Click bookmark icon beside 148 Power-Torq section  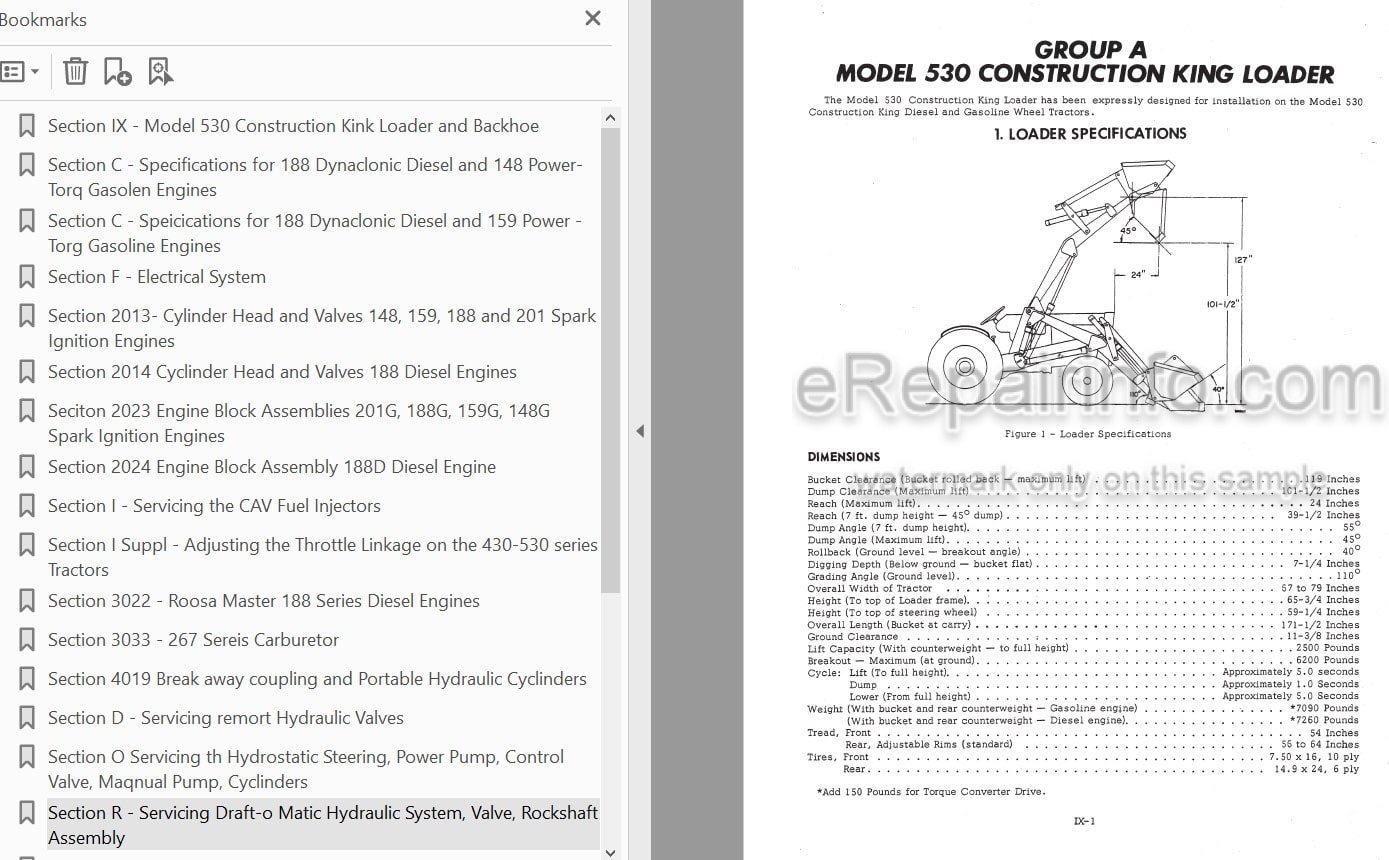click(27, 165)
